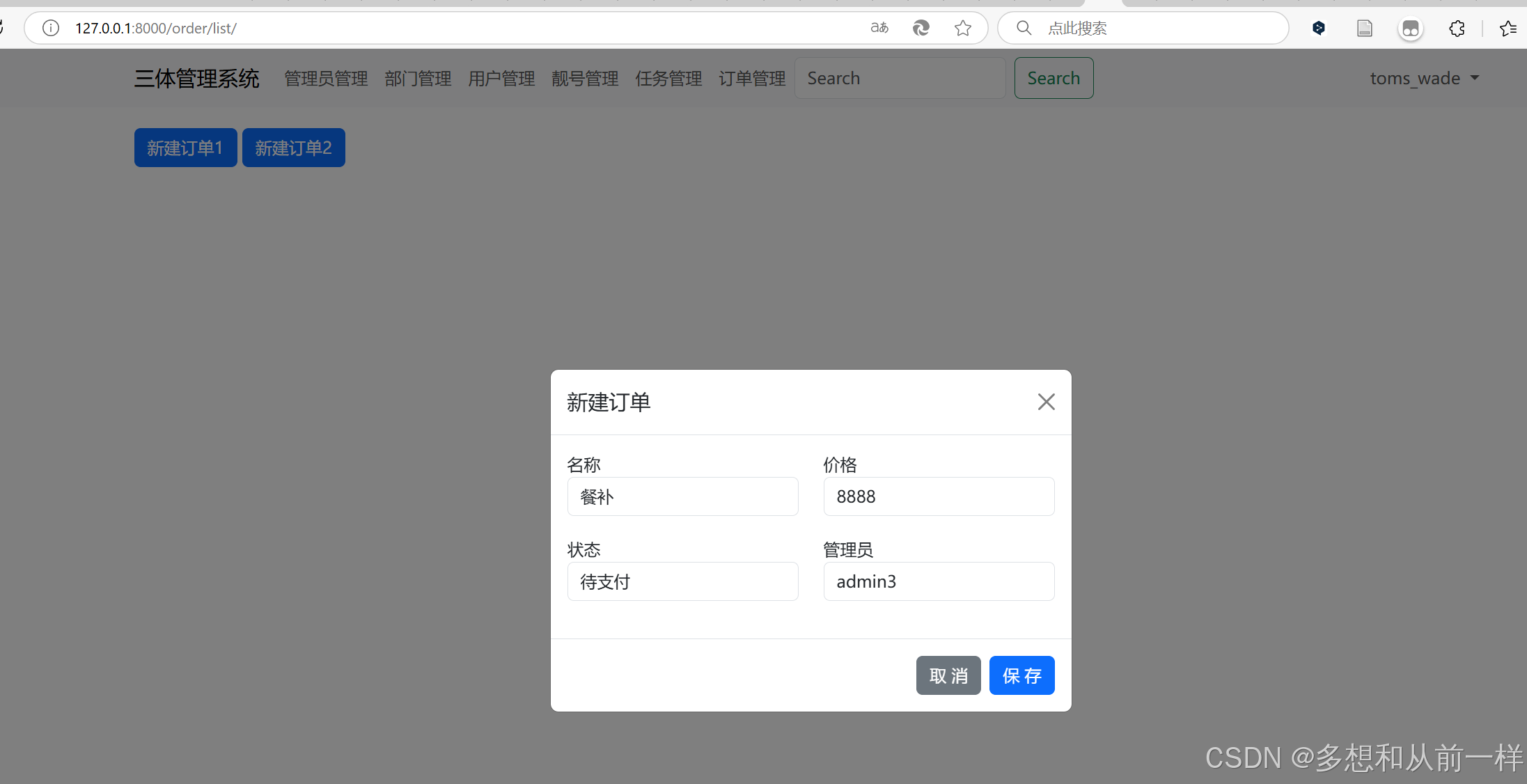Screen dimensions: 1527x784
Task: Open the 状态 dropdown showing 待支付
Action: click(682, 581)
